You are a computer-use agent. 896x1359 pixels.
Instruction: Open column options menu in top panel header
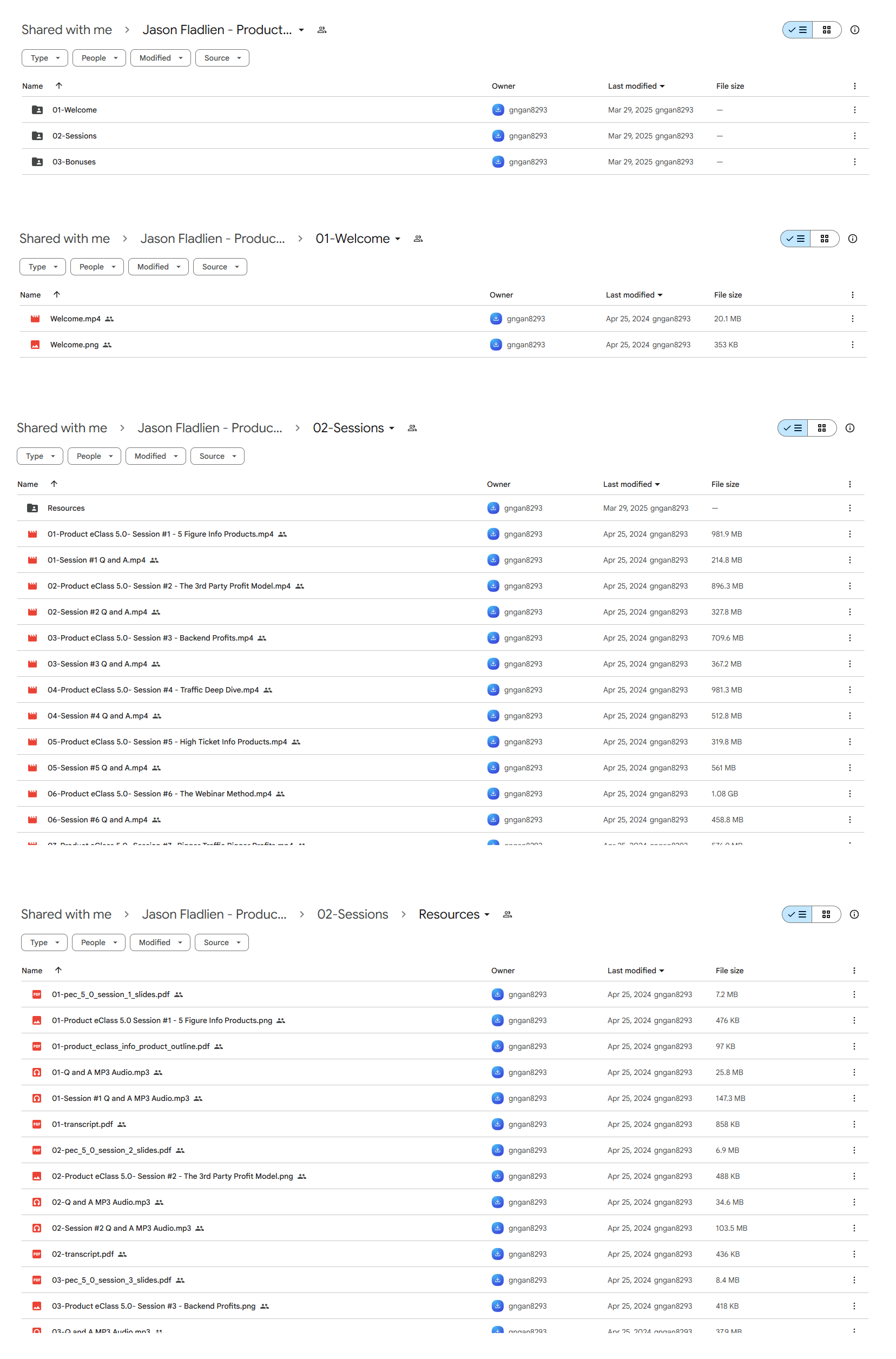855,86
